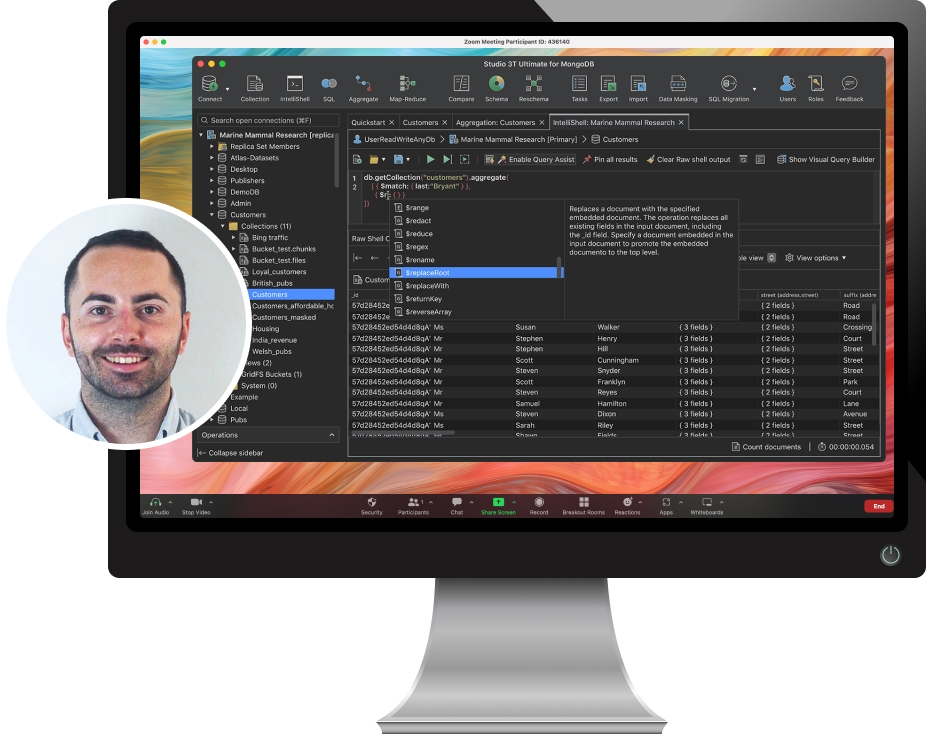The image size is (926, 734).
Task: Run the entire script with the green play button
Action: [x=431, y=159]
